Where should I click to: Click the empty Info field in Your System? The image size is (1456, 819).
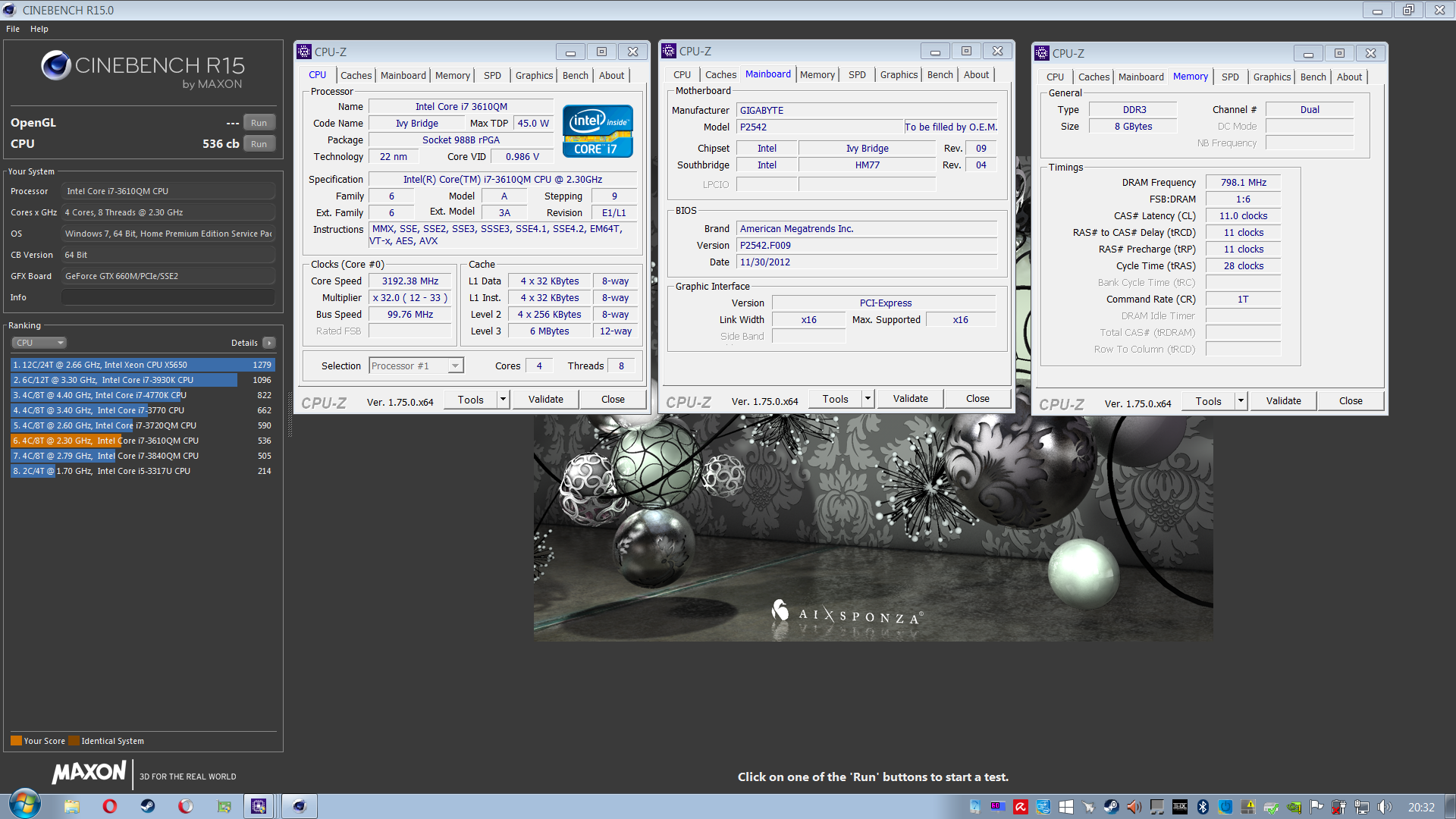click(x=168, y=297)
